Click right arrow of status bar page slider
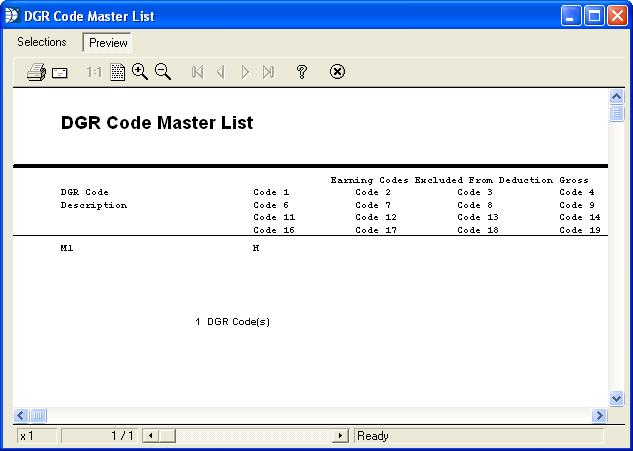The width and height of the screenshot is (633, 451). [x=340, y=436]
